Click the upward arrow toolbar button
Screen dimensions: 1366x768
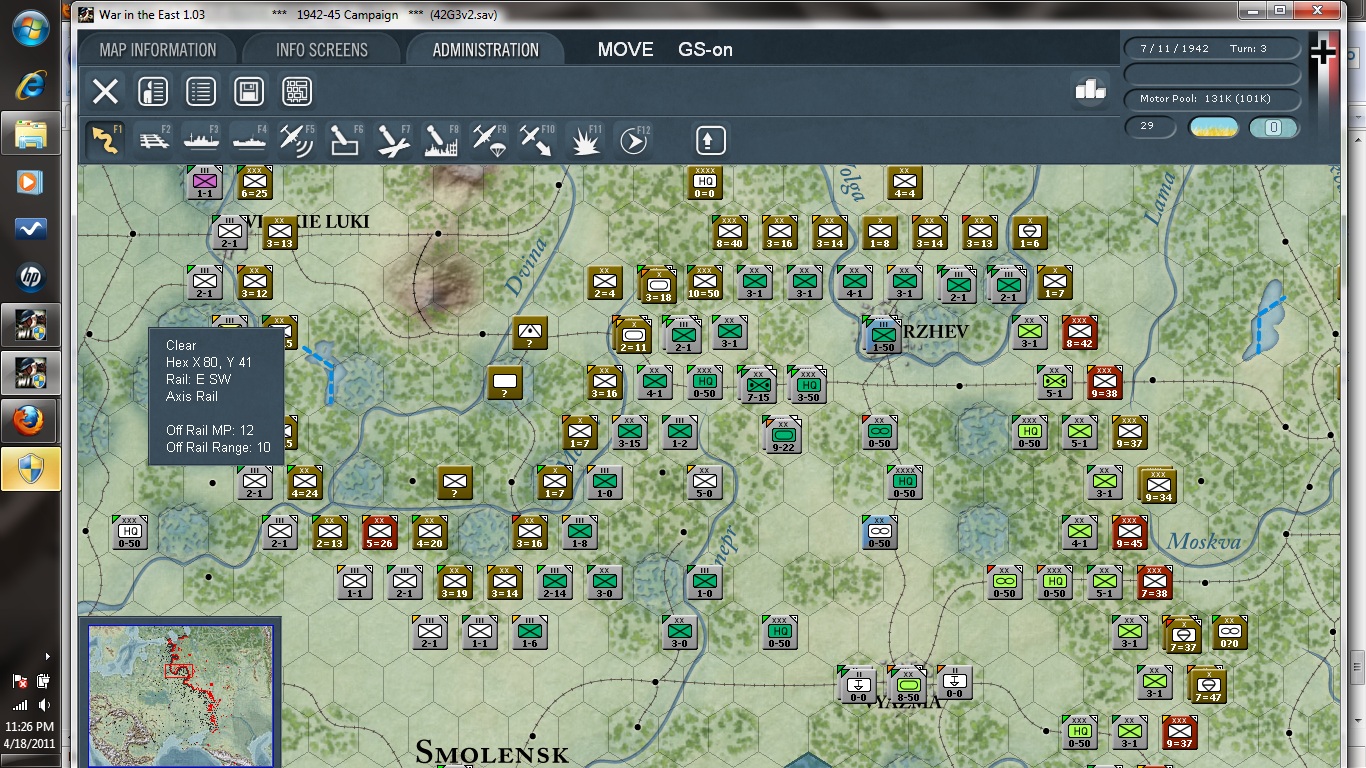pyautogui.click(x=710, y=140)
